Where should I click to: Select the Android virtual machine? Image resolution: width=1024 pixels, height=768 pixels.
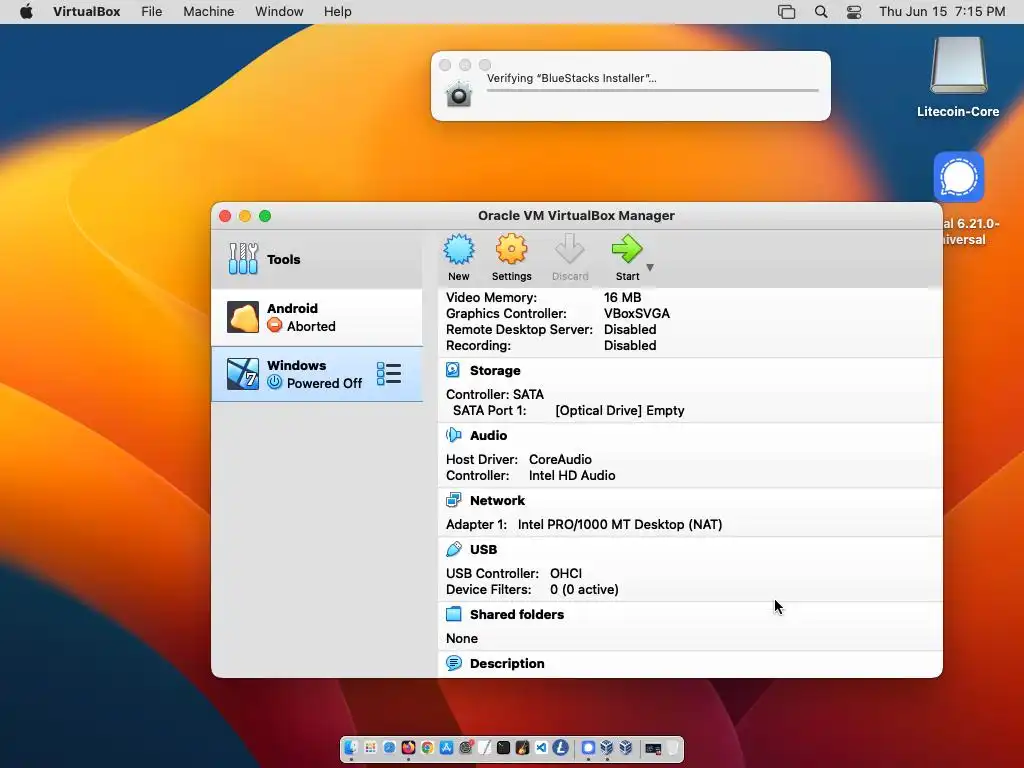(x=317, y=317)
